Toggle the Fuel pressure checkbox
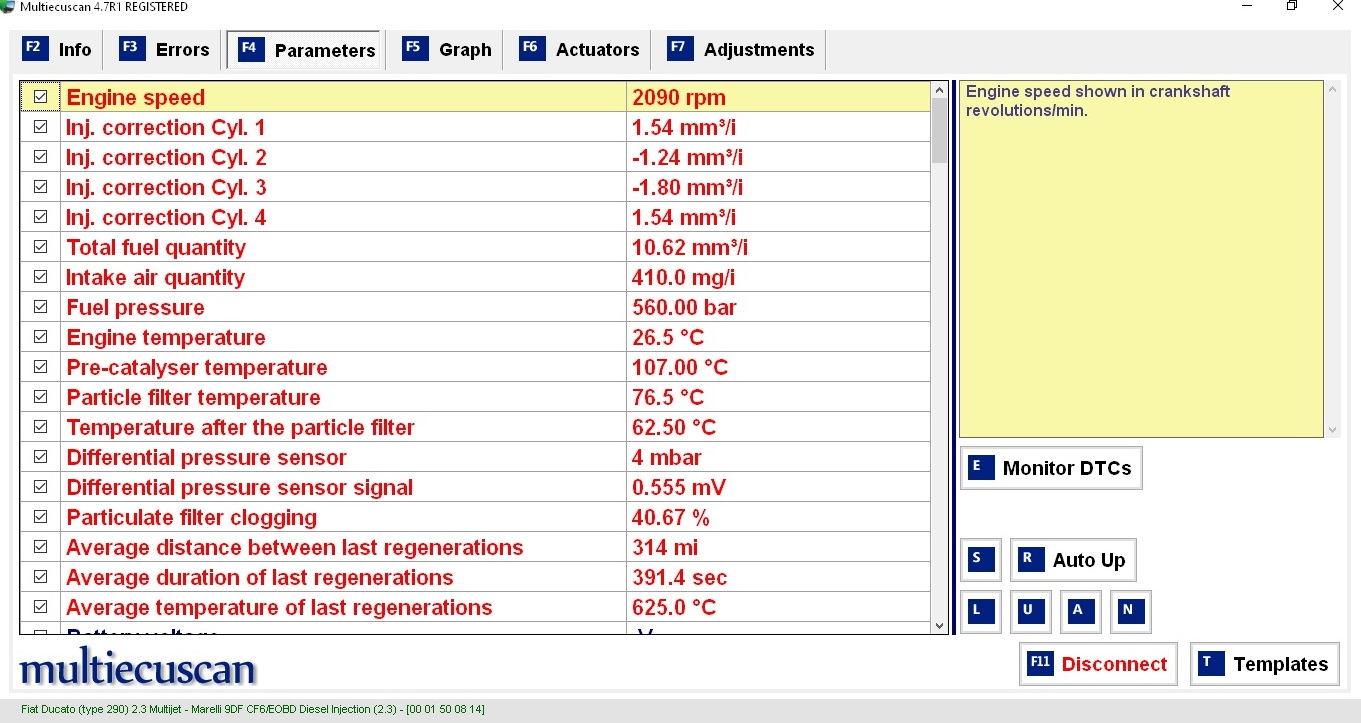This screenshot has width=1361, height=723. coord(41,307)
